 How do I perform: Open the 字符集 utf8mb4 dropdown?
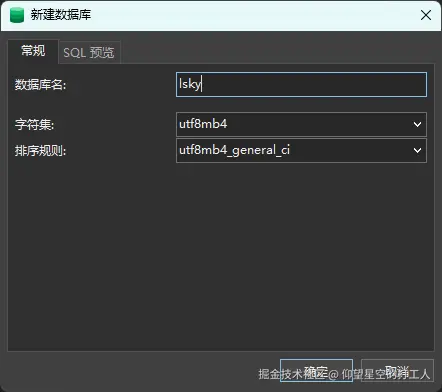[301, 124]
